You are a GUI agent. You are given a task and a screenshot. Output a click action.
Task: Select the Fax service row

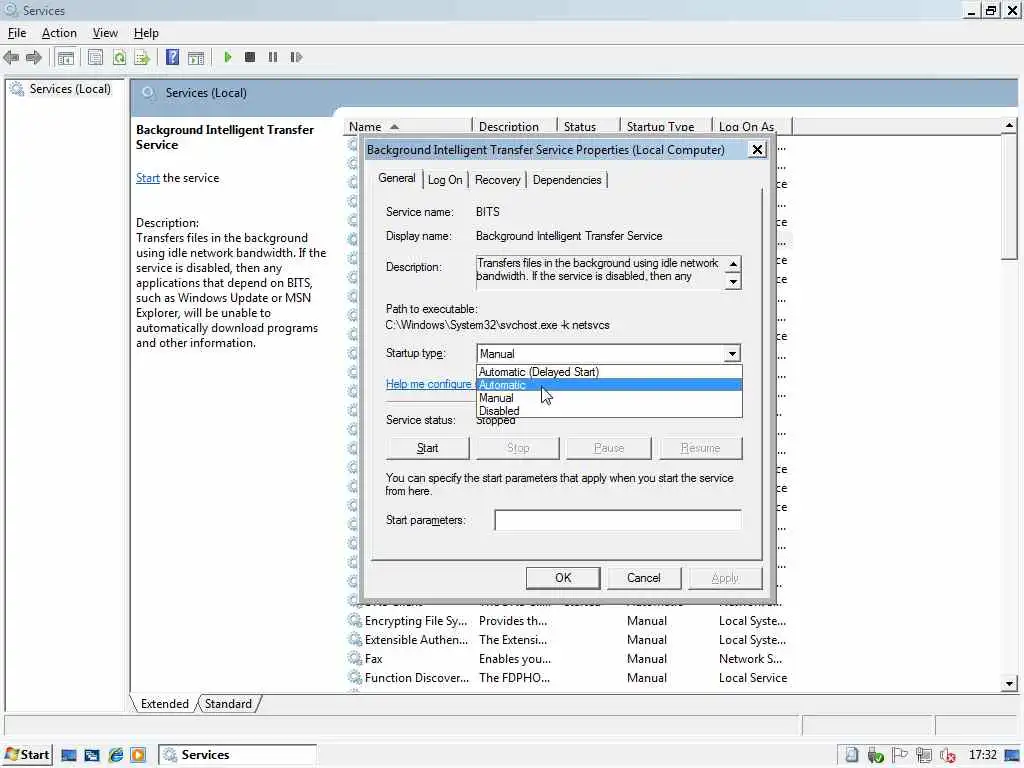coord(567,659)
